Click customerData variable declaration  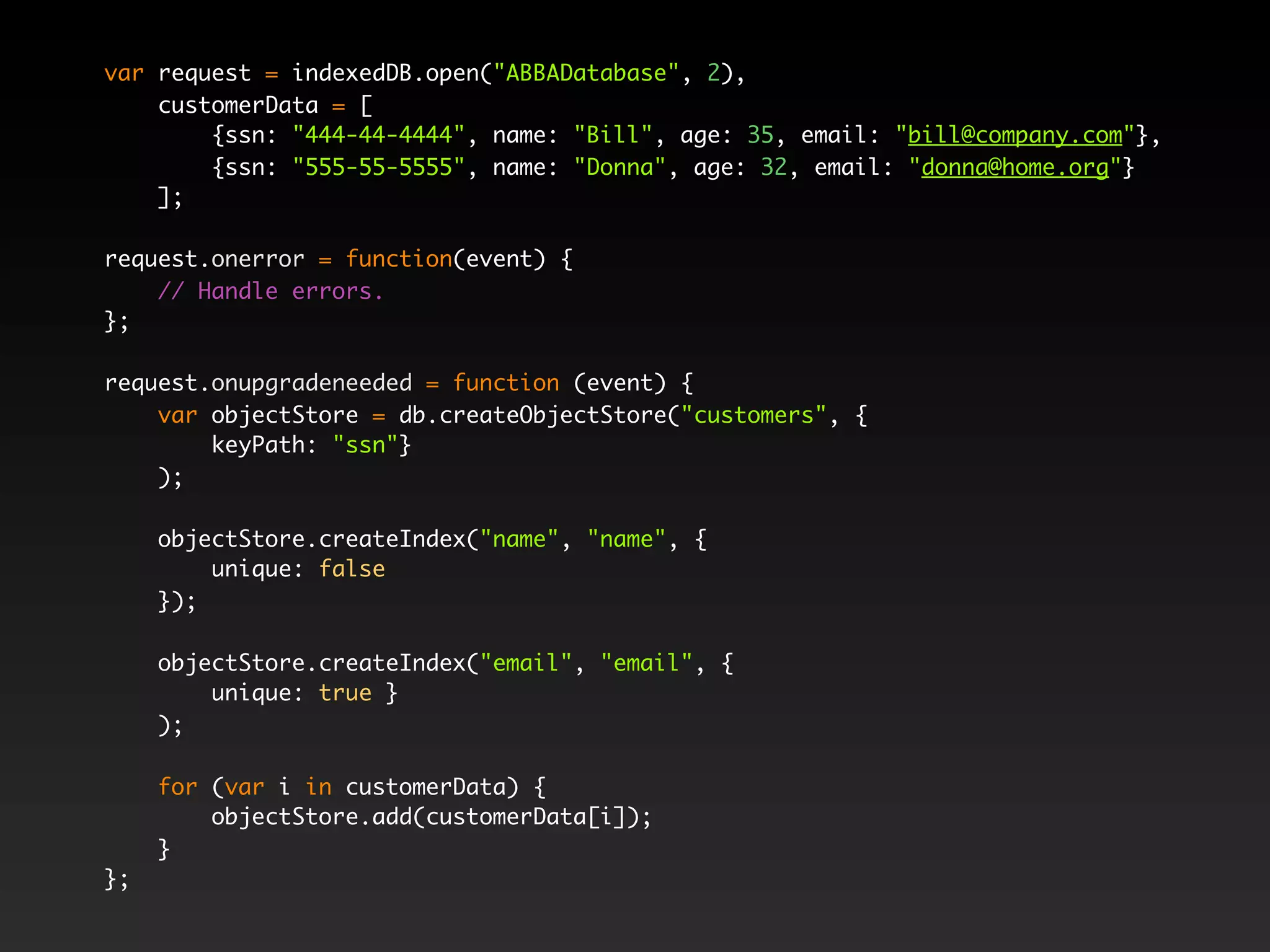tap(238, 105)
